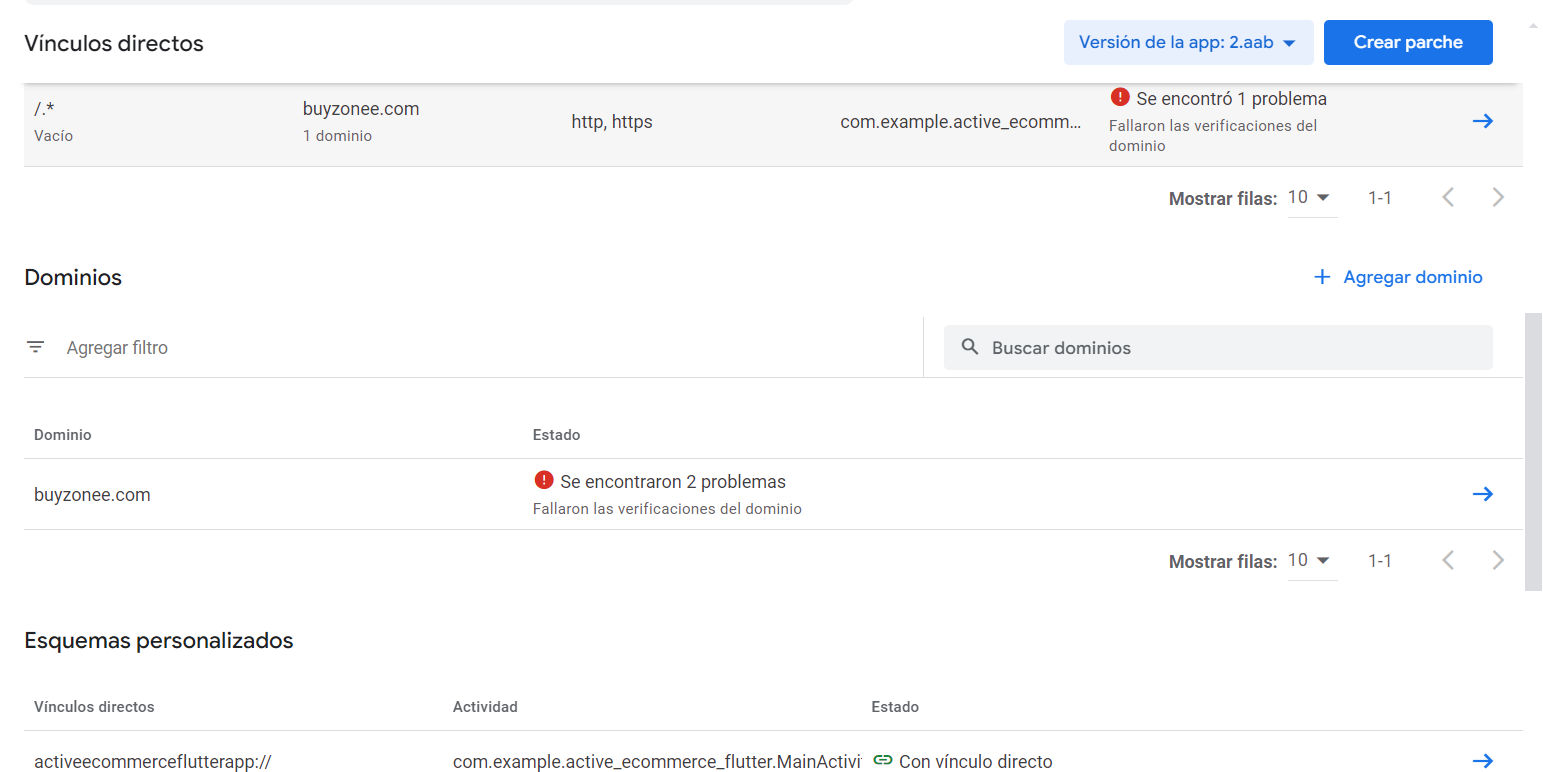This screenshot has width=1543, height=772.
Task: Go to next page in the deep links table
Action: (x=1497, y=197)
